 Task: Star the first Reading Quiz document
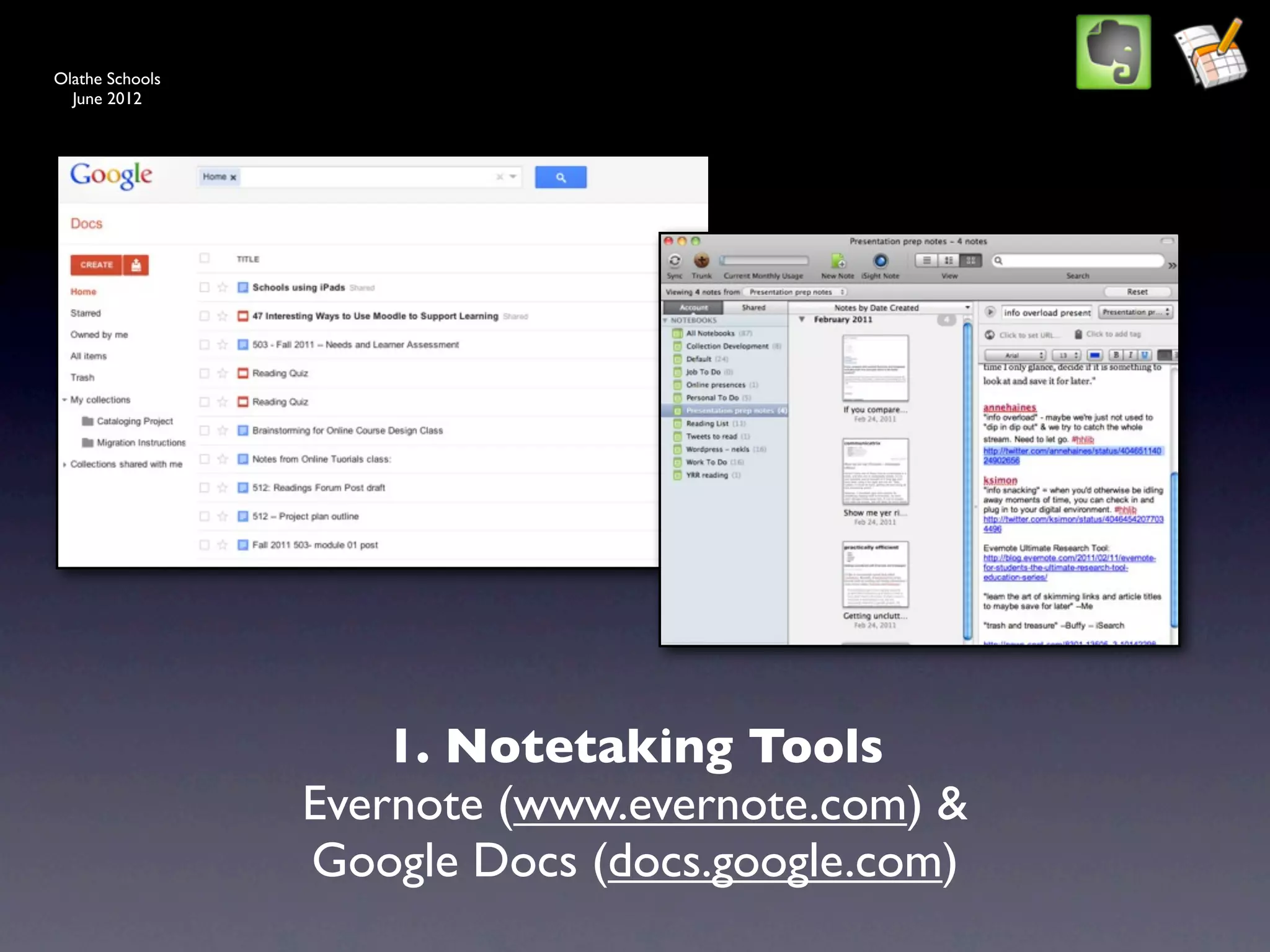click(x=223, y=373)
